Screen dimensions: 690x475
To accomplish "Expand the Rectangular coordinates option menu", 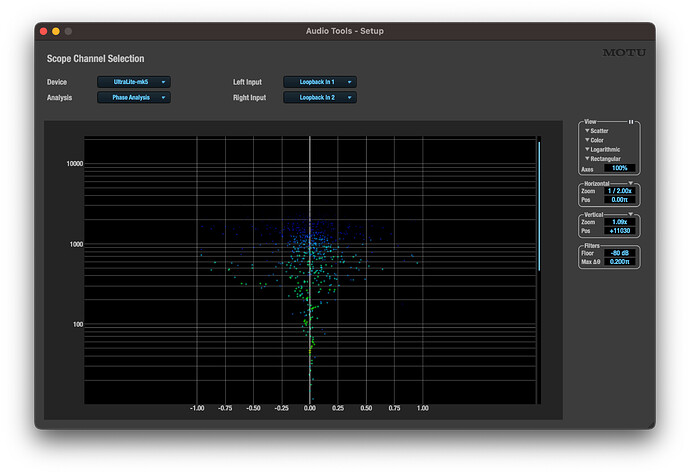I will pos(603,159).
